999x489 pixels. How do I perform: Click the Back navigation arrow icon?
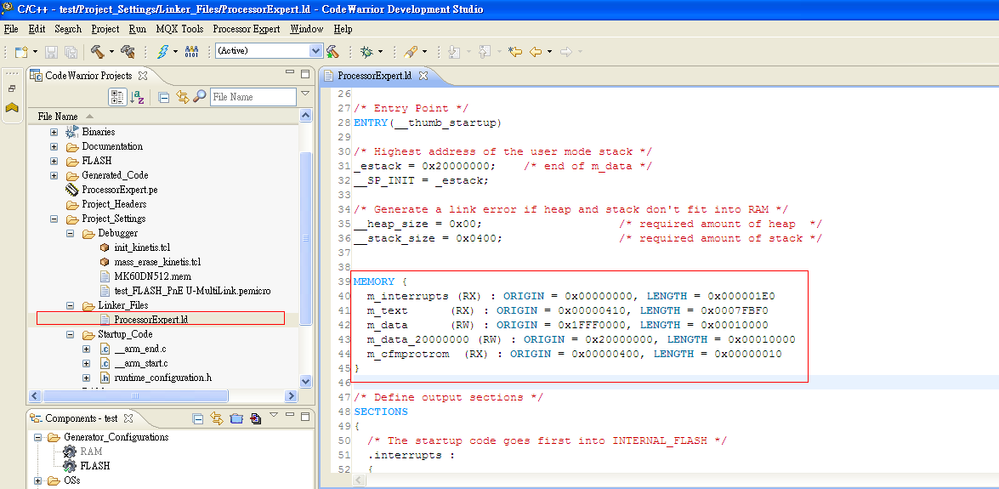tap(535, 51)
